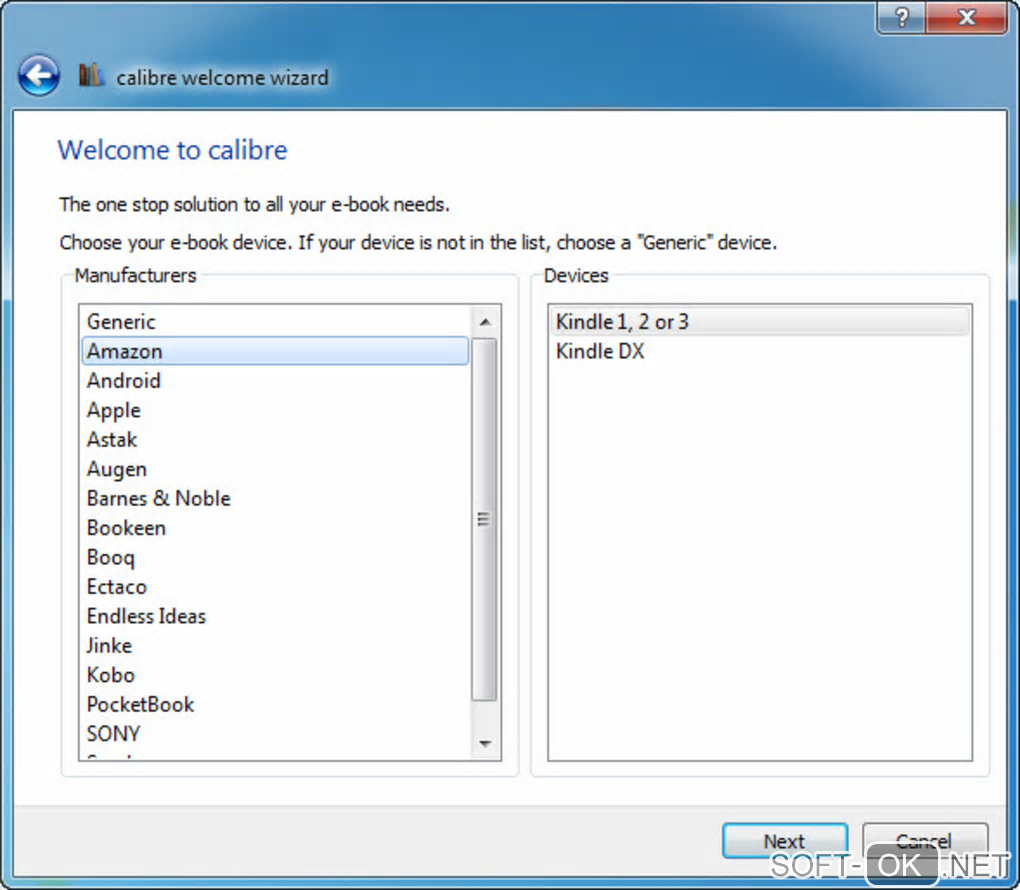Click the Manufacturers scrollbar thumb
The height and width of the screenshot is (890, 1020).
click(x=484, y=519)
